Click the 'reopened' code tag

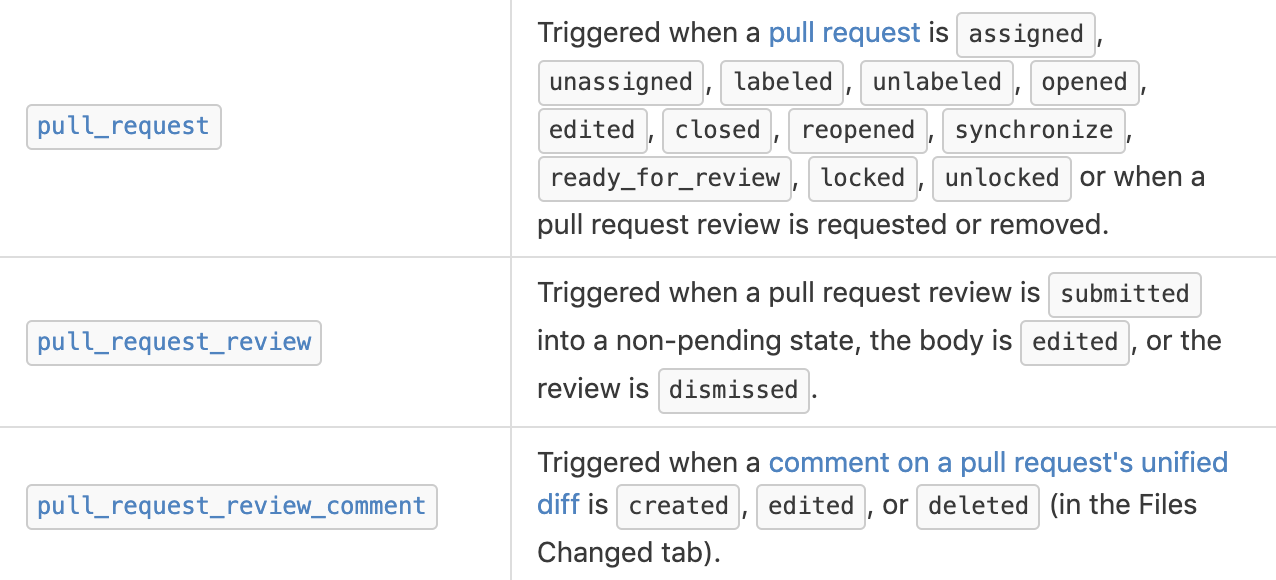click(x=858, y=130)
